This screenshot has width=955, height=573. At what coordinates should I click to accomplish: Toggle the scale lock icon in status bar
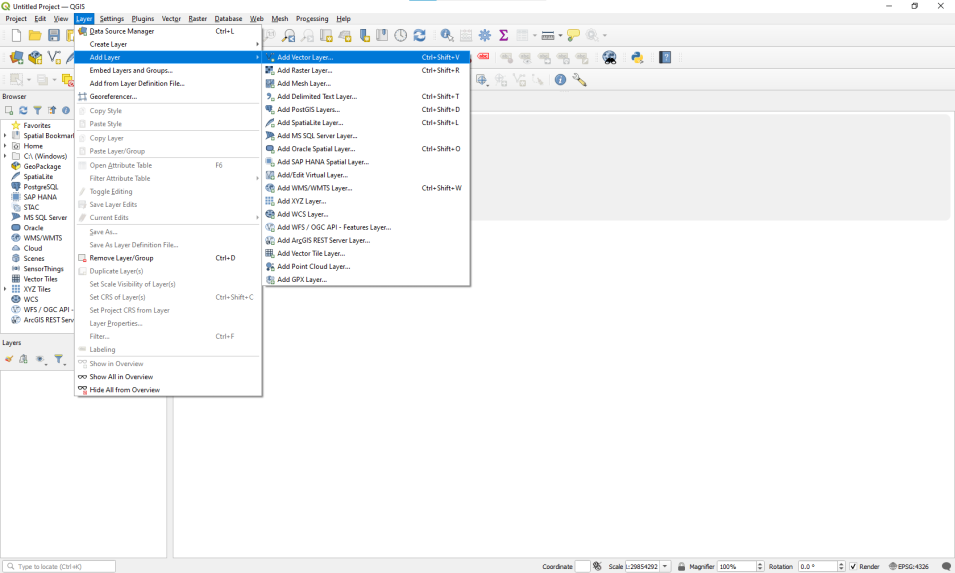click(x=682, y=566)
